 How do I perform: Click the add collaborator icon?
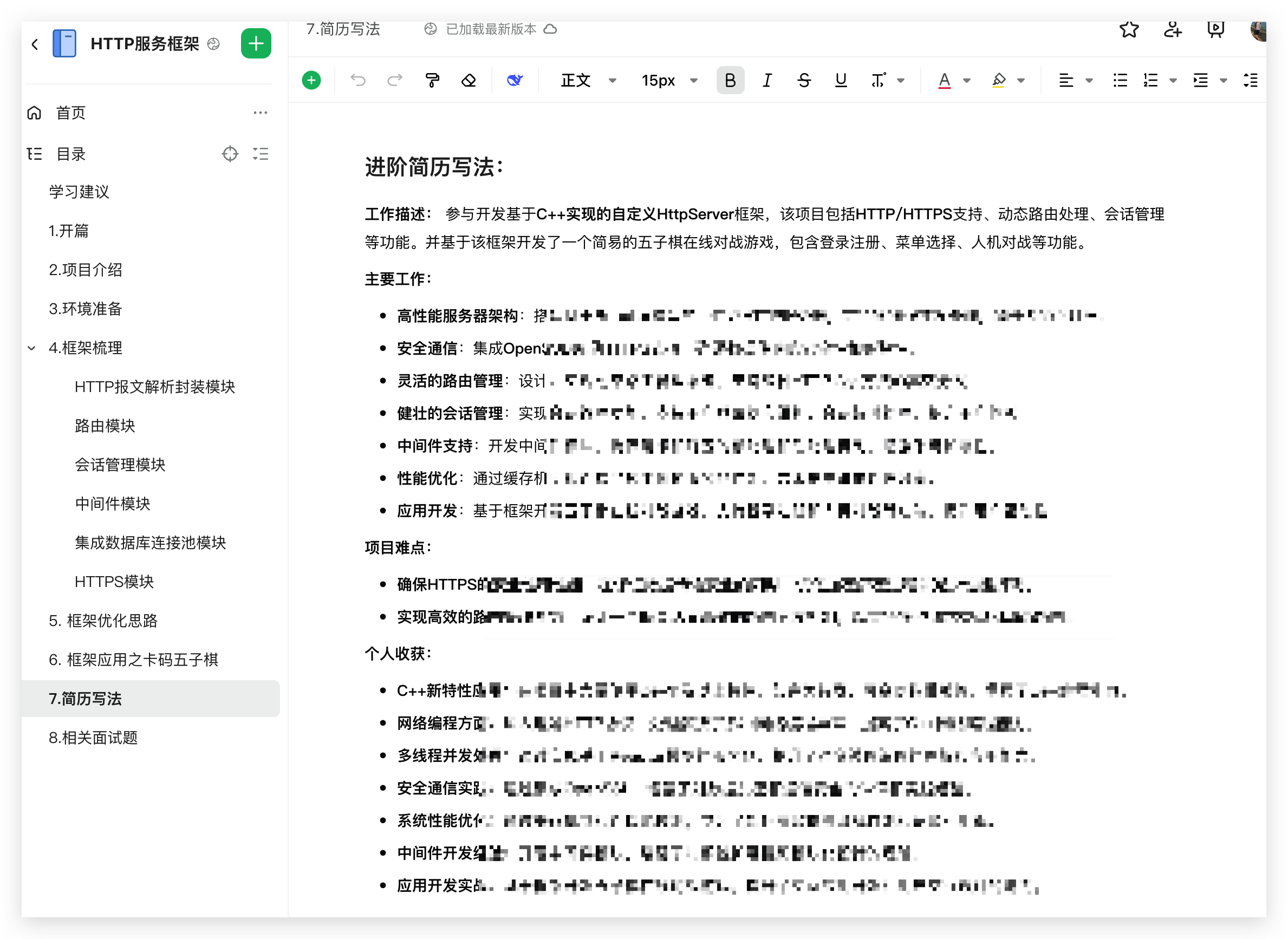1172,29
